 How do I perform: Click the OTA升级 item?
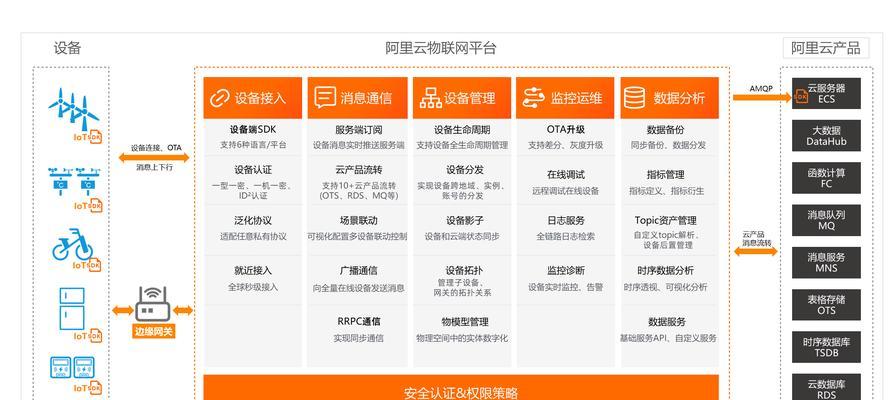pyautogui.click(x=565, y=129)
